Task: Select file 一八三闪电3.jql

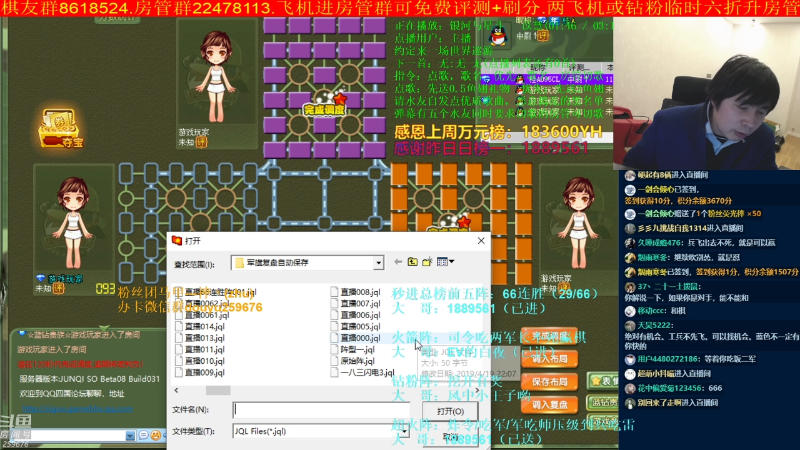Action: point(362,372)
